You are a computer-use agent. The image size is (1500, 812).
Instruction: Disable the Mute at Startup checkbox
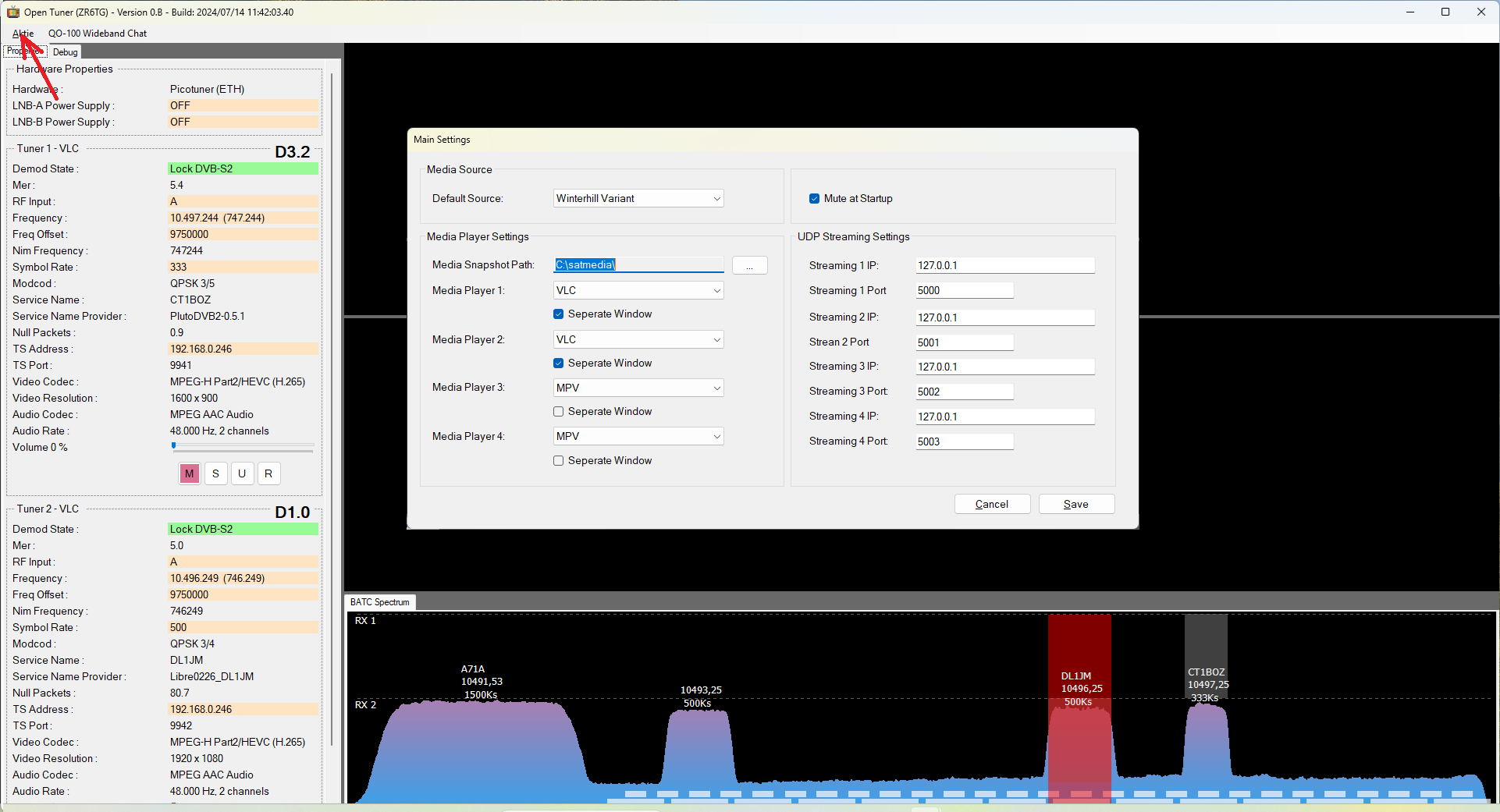[814, 198]
